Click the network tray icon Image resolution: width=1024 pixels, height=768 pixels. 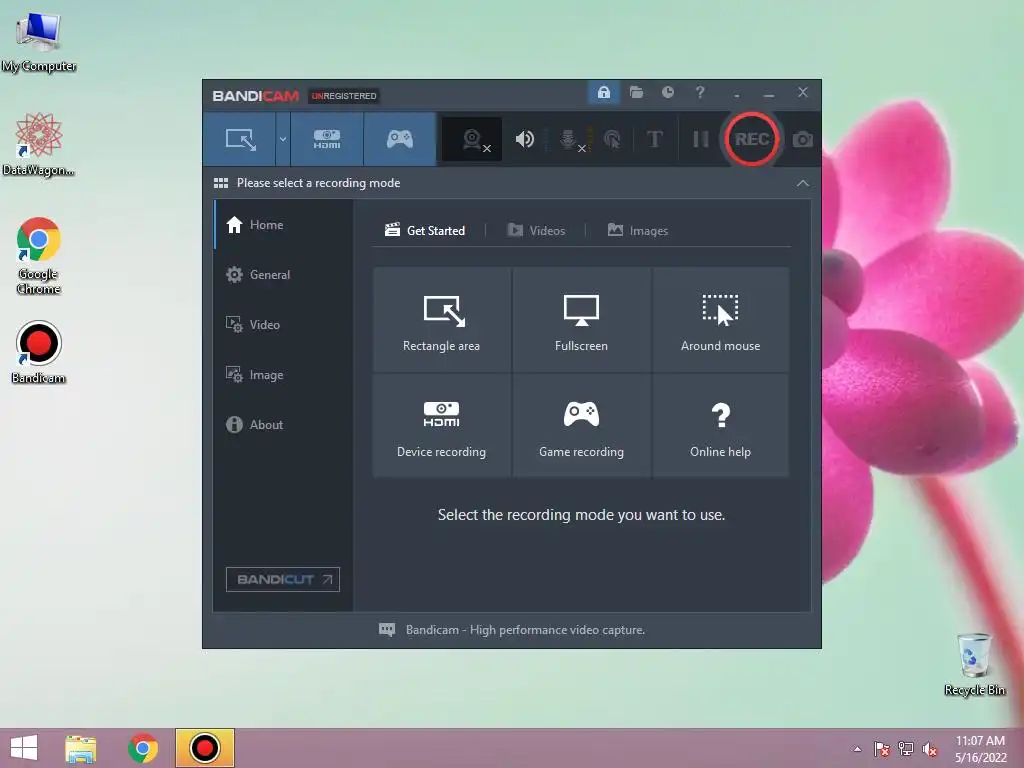click(906, 749)
